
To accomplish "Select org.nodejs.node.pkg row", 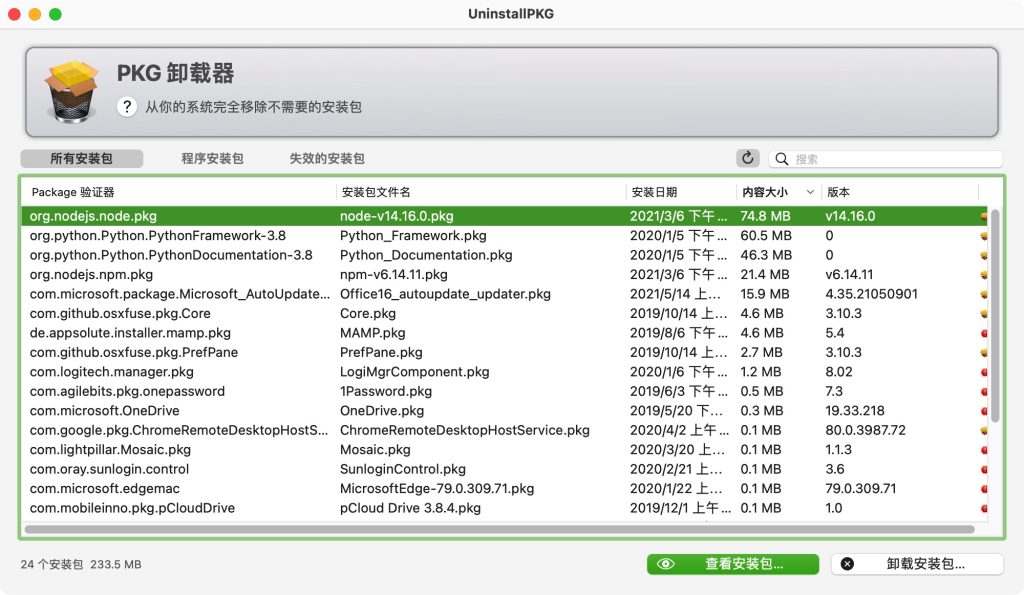I will point(504,216).
